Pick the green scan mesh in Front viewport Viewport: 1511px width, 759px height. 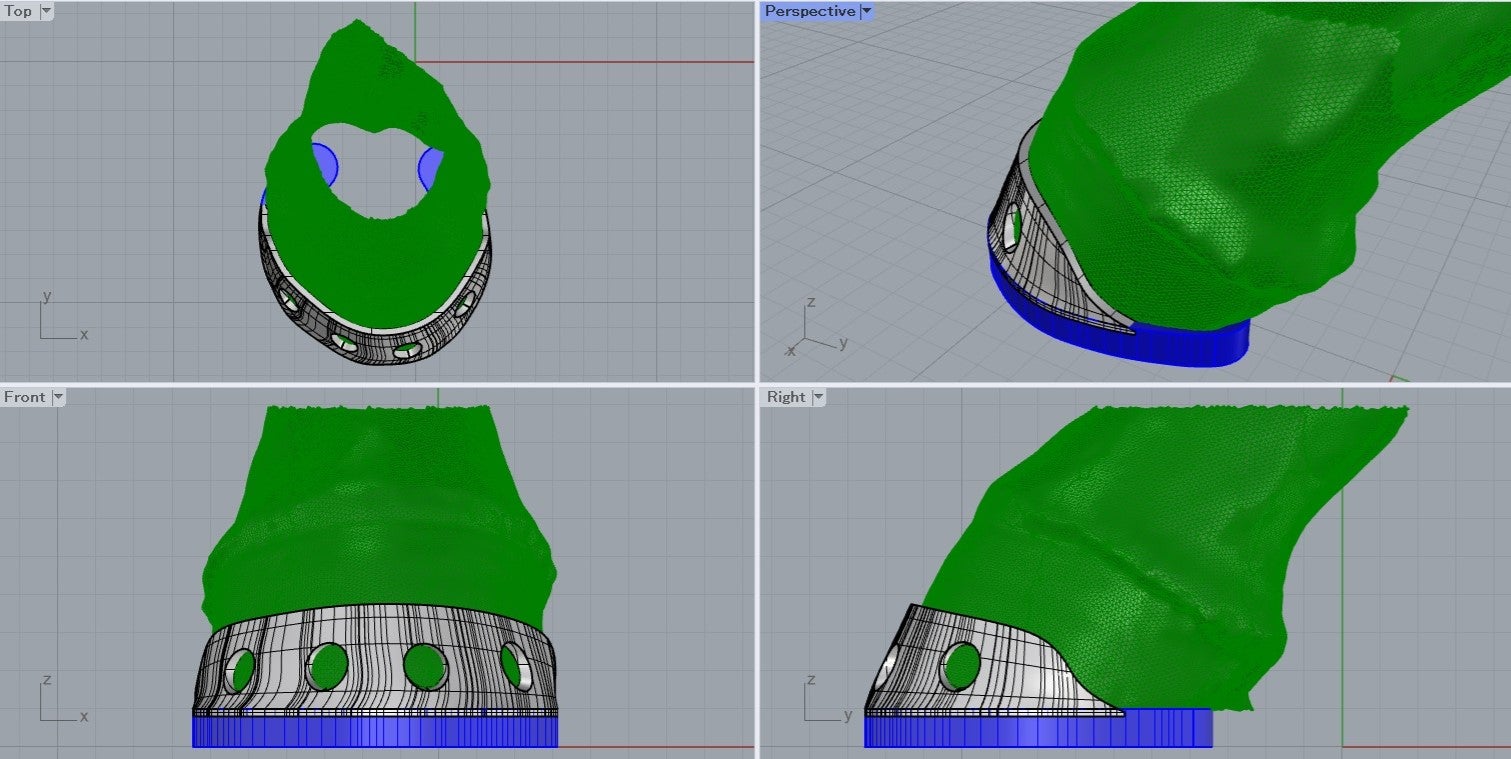380,510
